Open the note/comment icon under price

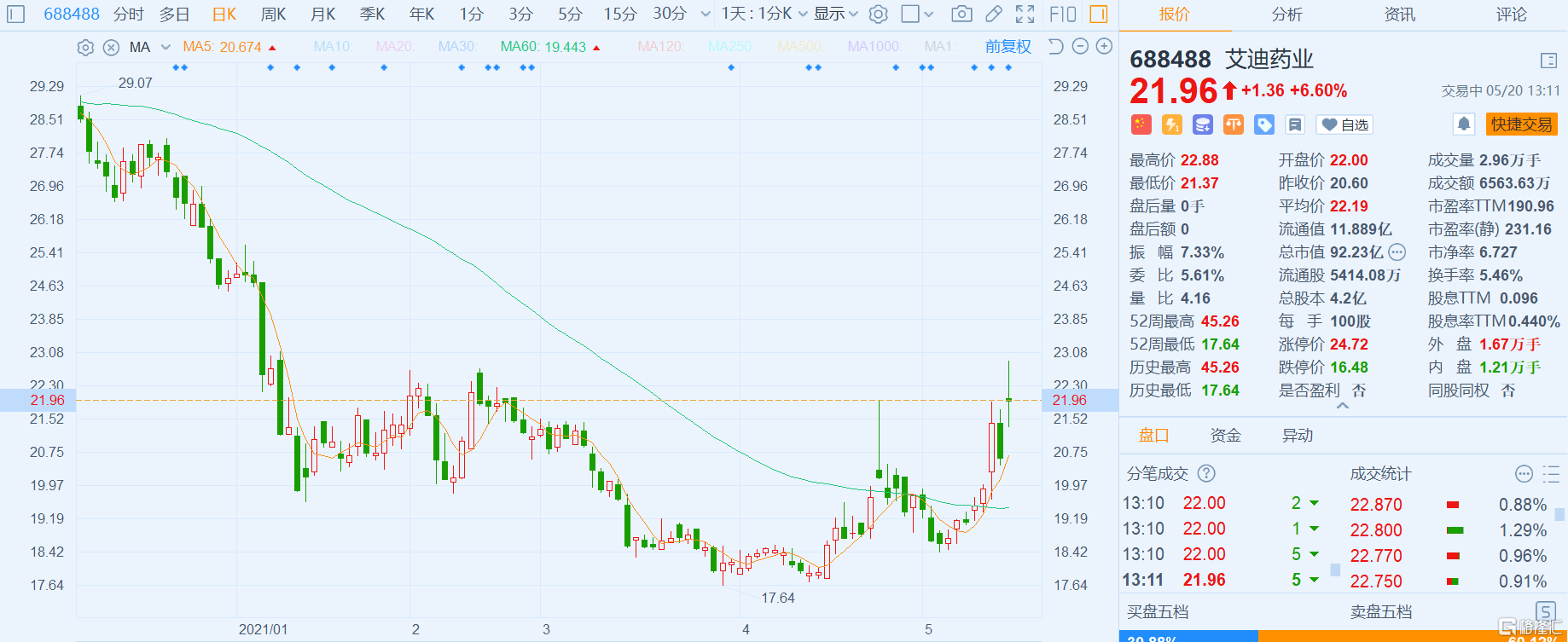[1295, 124]
